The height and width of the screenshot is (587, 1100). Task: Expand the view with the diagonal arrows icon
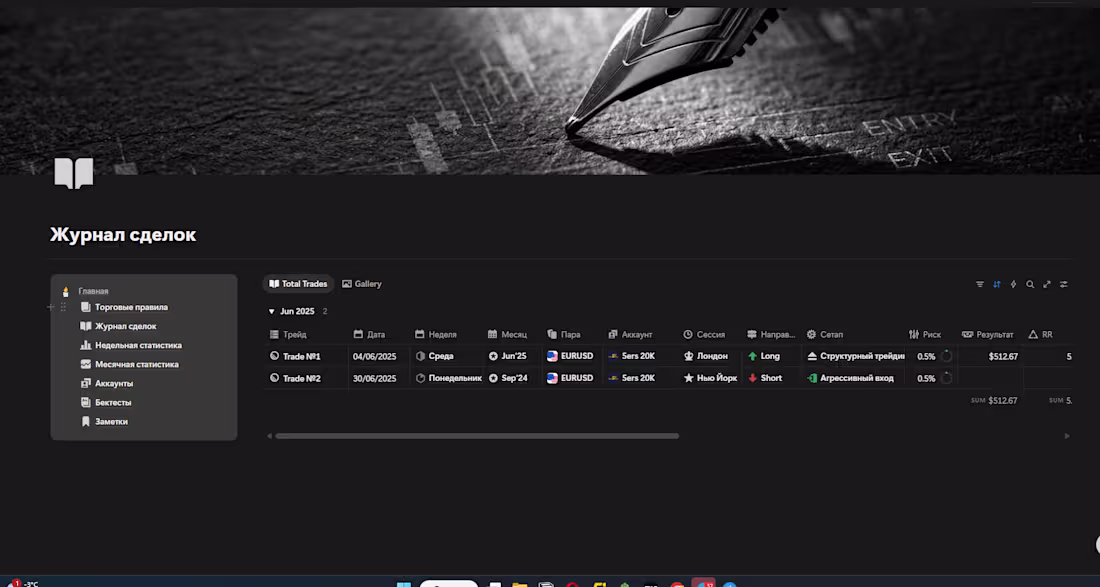click(1046, 283)
